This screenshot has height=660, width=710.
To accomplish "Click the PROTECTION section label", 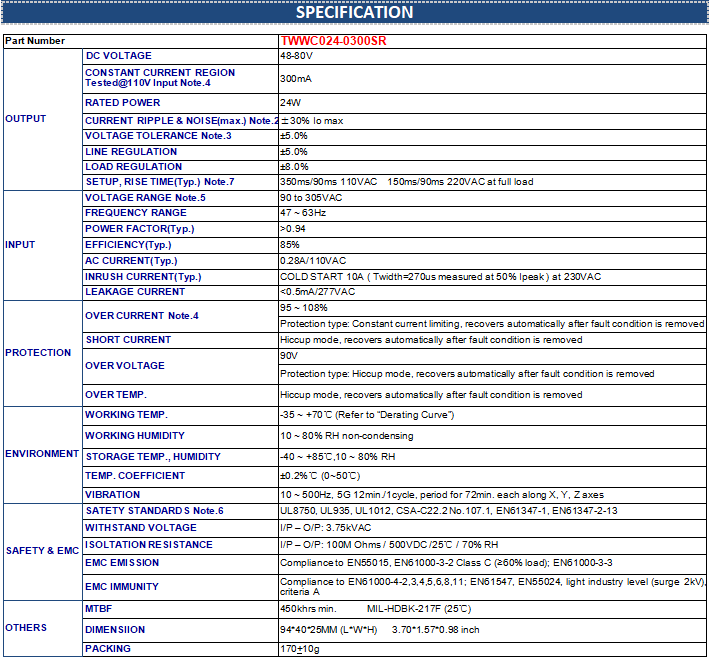I will 38,353.
